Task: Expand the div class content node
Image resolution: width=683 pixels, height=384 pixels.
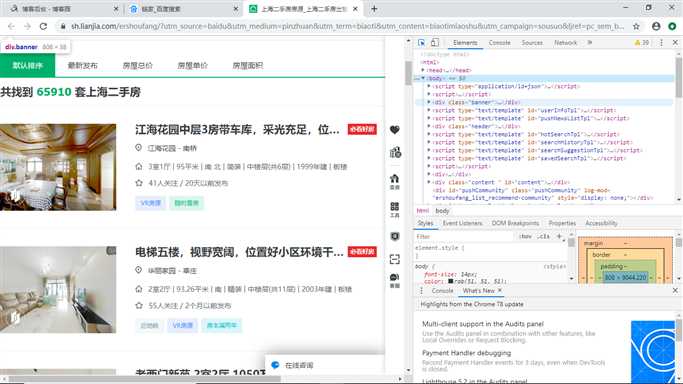Action: click(429, 182)
